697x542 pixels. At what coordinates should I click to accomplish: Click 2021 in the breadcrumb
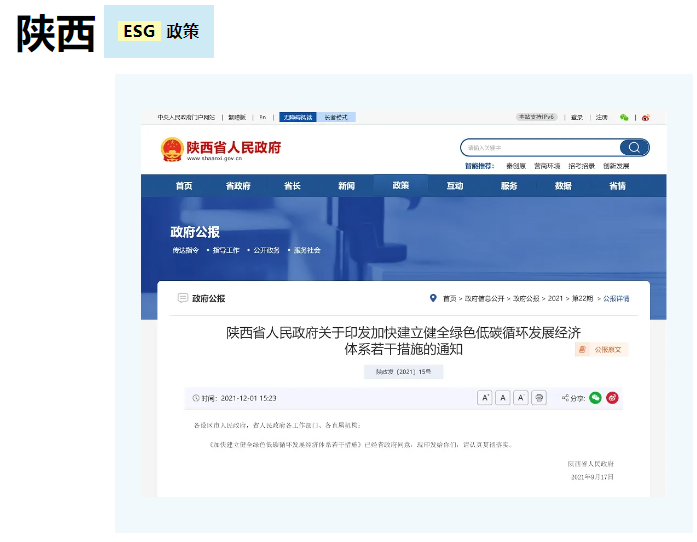pyautogui.click(x=555, y=298)
